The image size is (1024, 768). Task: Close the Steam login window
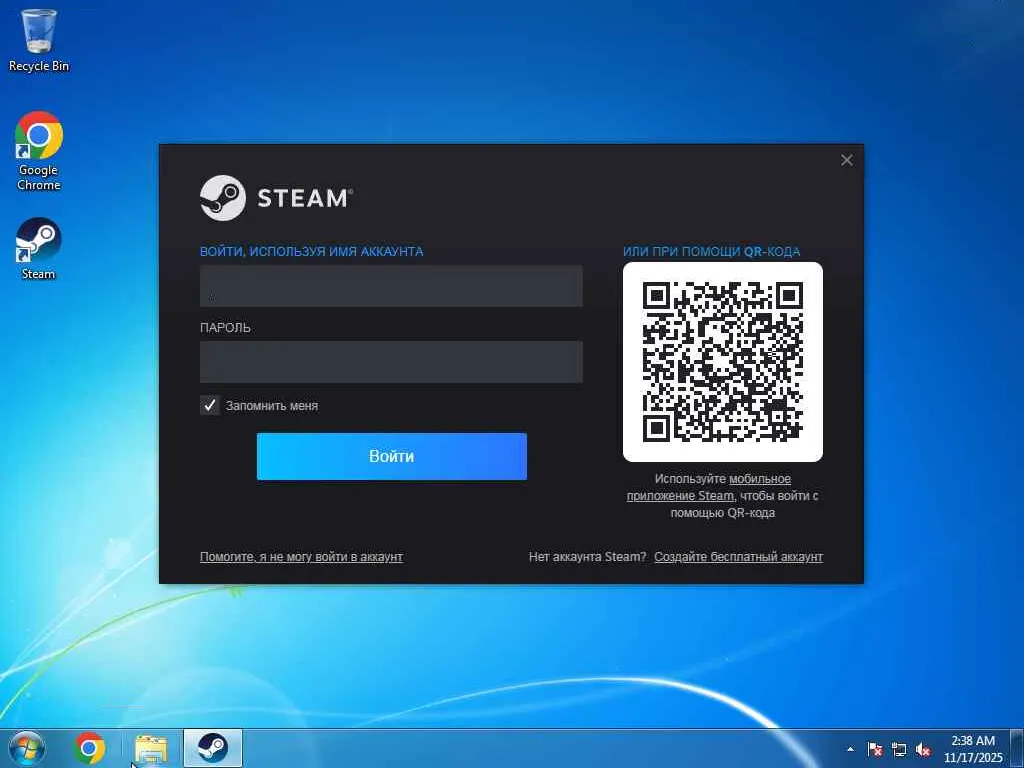(847, 160)
